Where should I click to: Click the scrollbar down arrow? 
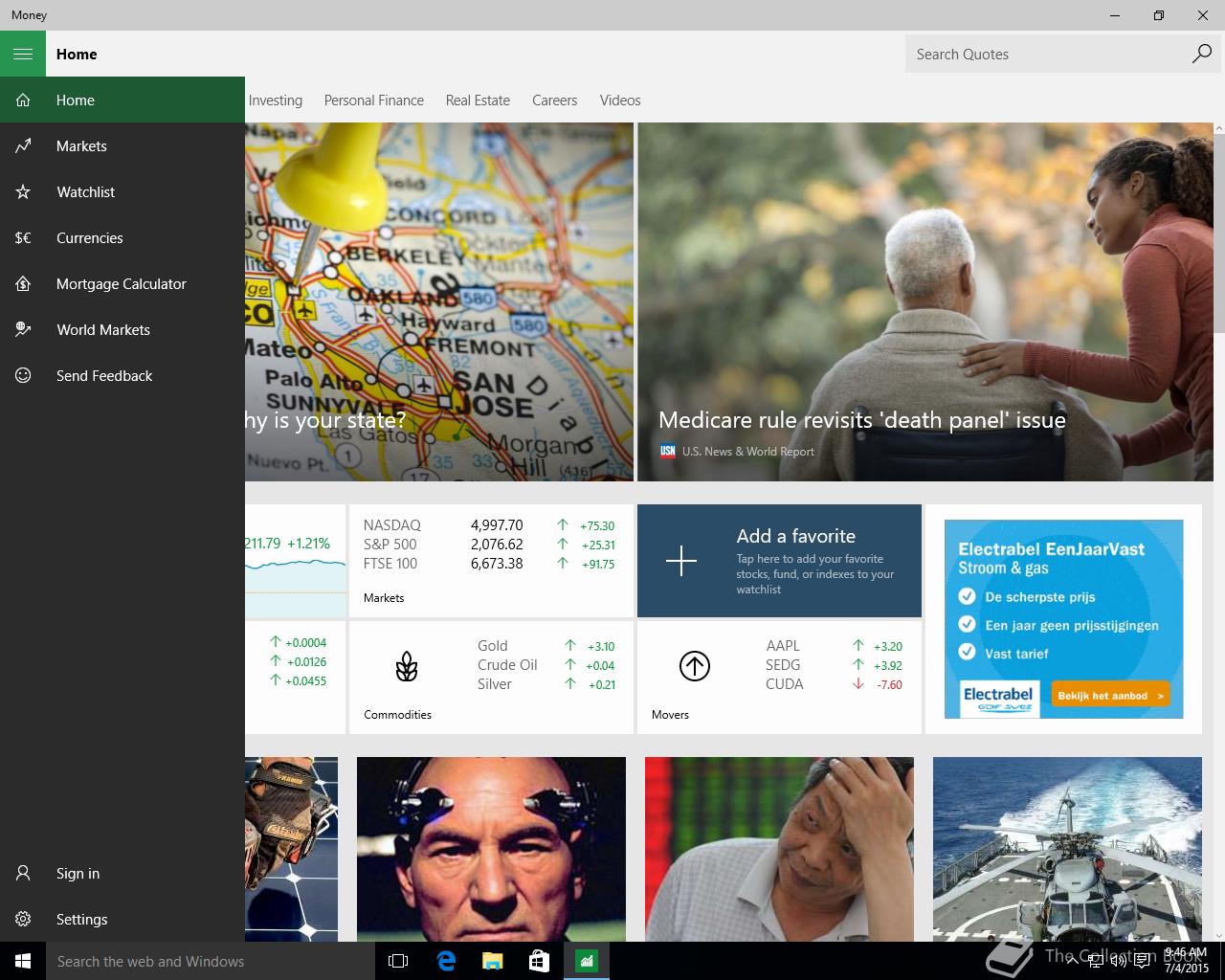pyautogui.click(x=1218, y=935)
